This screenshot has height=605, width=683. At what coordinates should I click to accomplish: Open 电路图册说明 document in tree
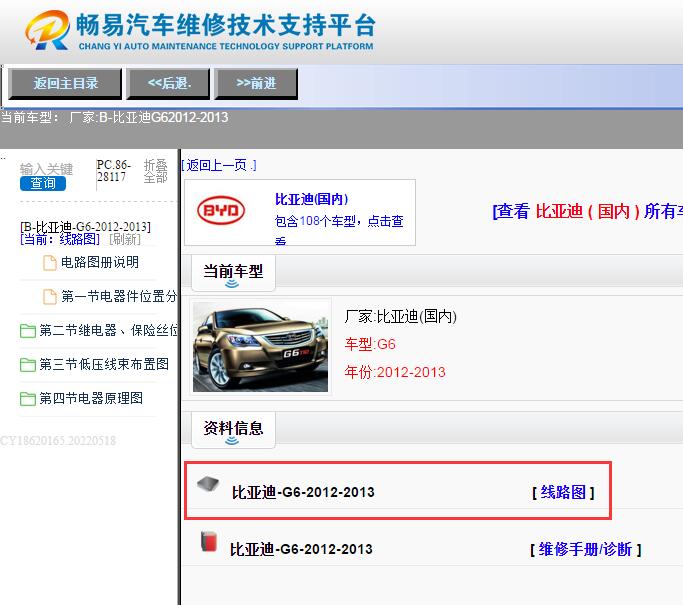tap(100, 262)
